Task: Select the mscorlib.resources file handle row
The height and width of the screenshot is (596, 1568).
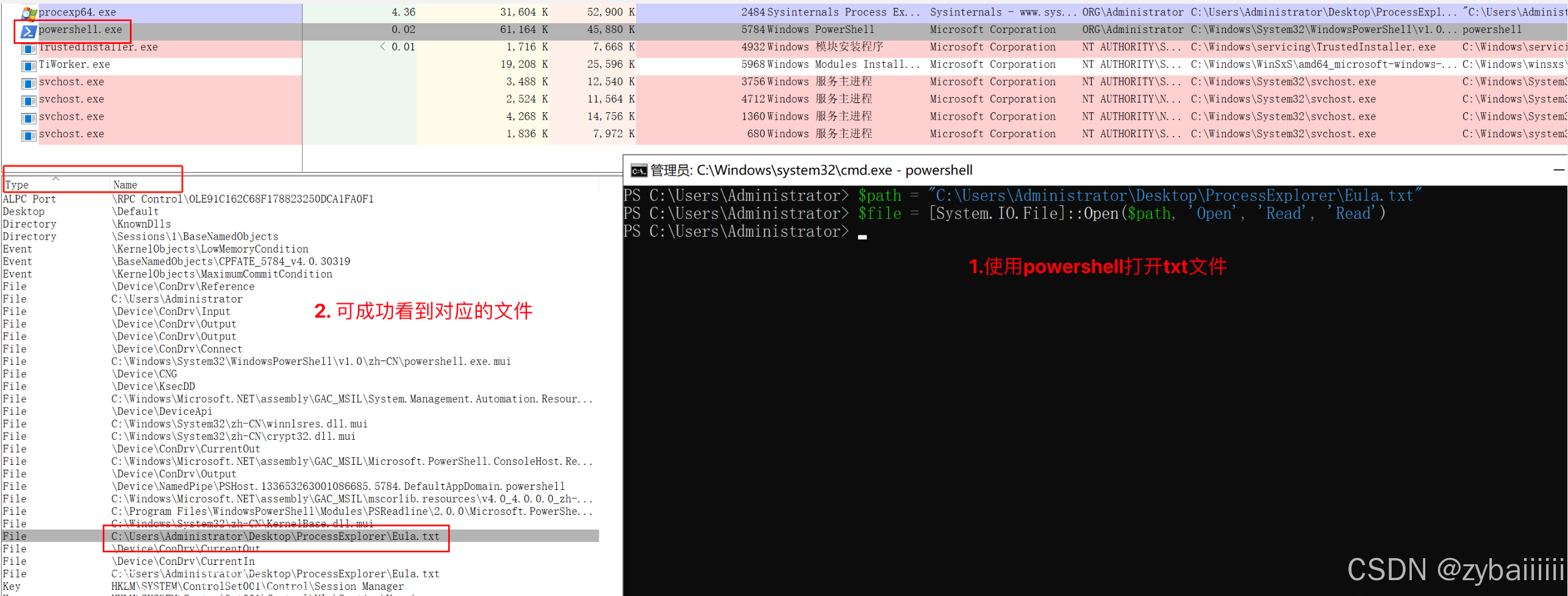Action: click(x=301, y=499)
